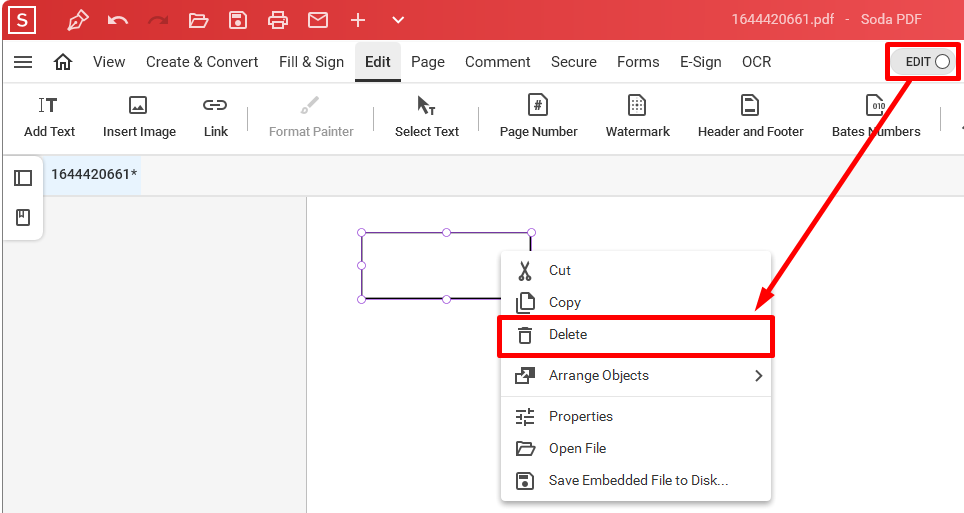Add a Page Number
Screen dimensions: 964x513
(x=539, y=118)
